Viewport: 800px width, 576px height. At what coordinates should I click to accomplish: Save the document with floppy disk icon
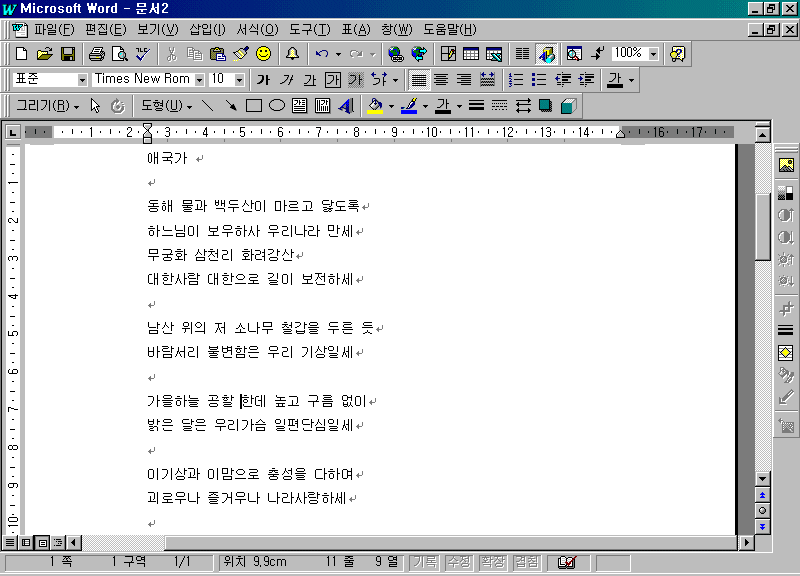click(x=68, y=54)
